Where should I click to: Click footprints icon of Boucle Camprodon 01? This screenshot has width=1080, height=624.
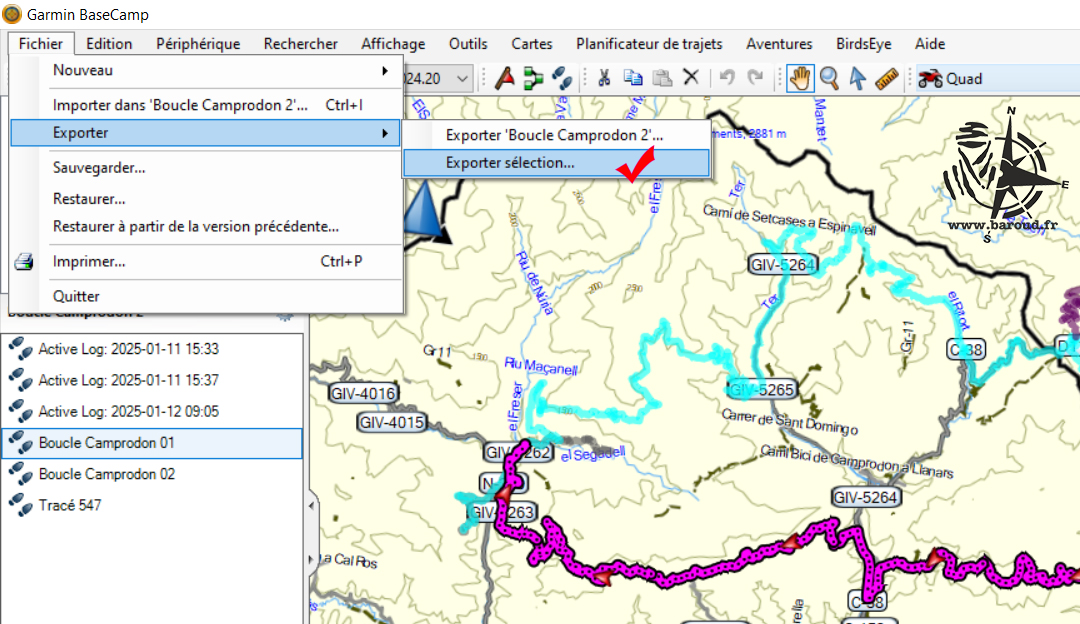(x=20, y=443)
